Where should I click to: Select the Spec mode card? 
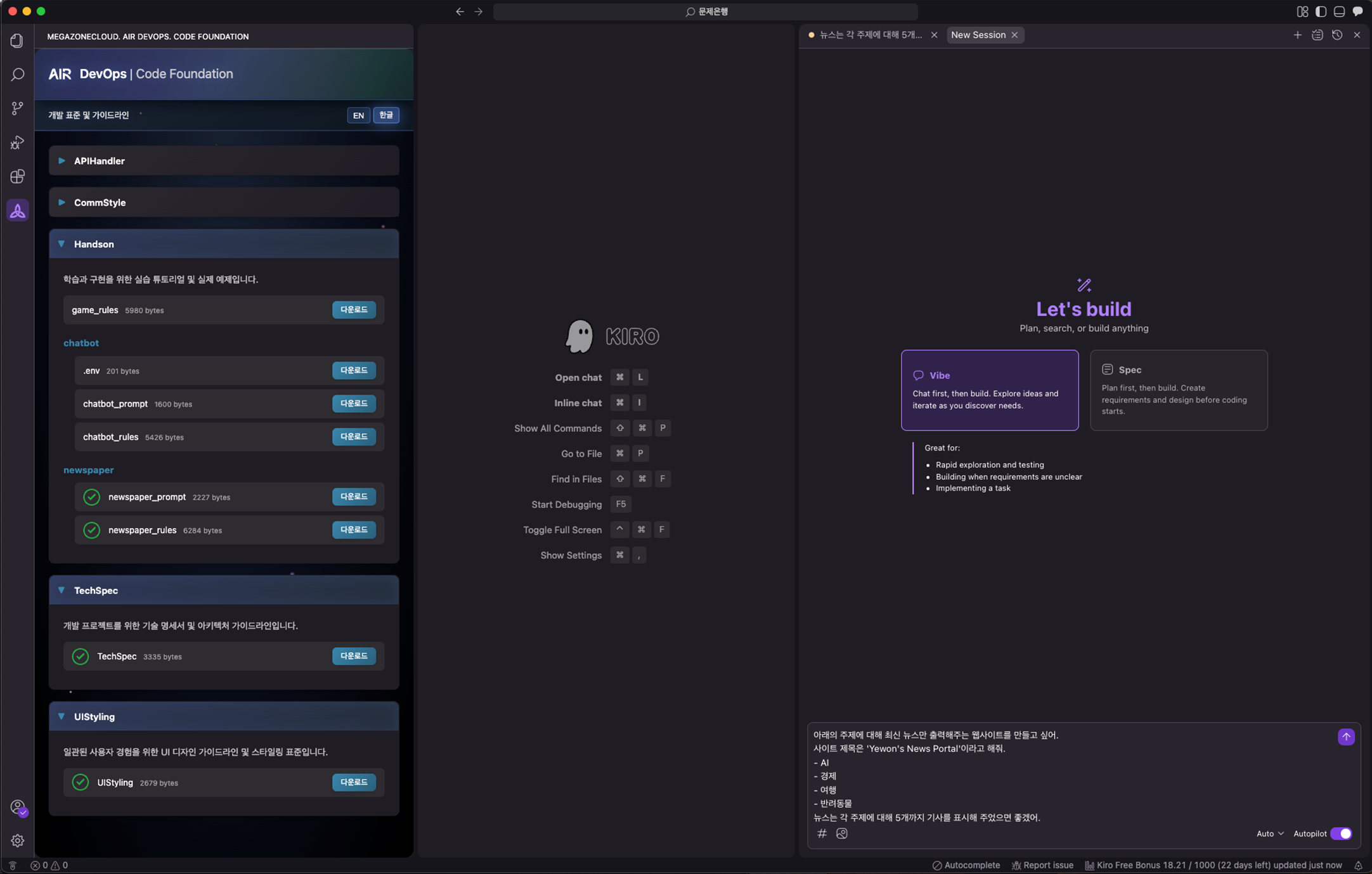tap(1178, 390)
